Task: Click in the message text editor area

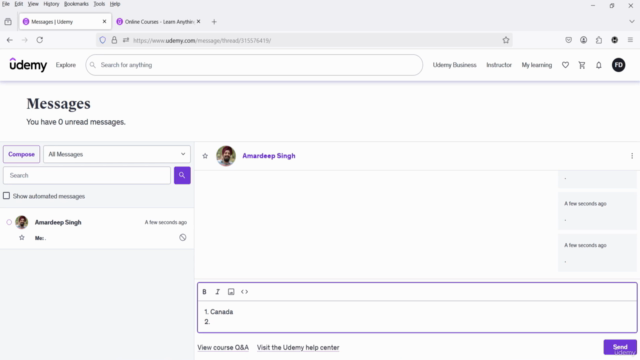Action: pyautogui.click(x=417, y=317)
